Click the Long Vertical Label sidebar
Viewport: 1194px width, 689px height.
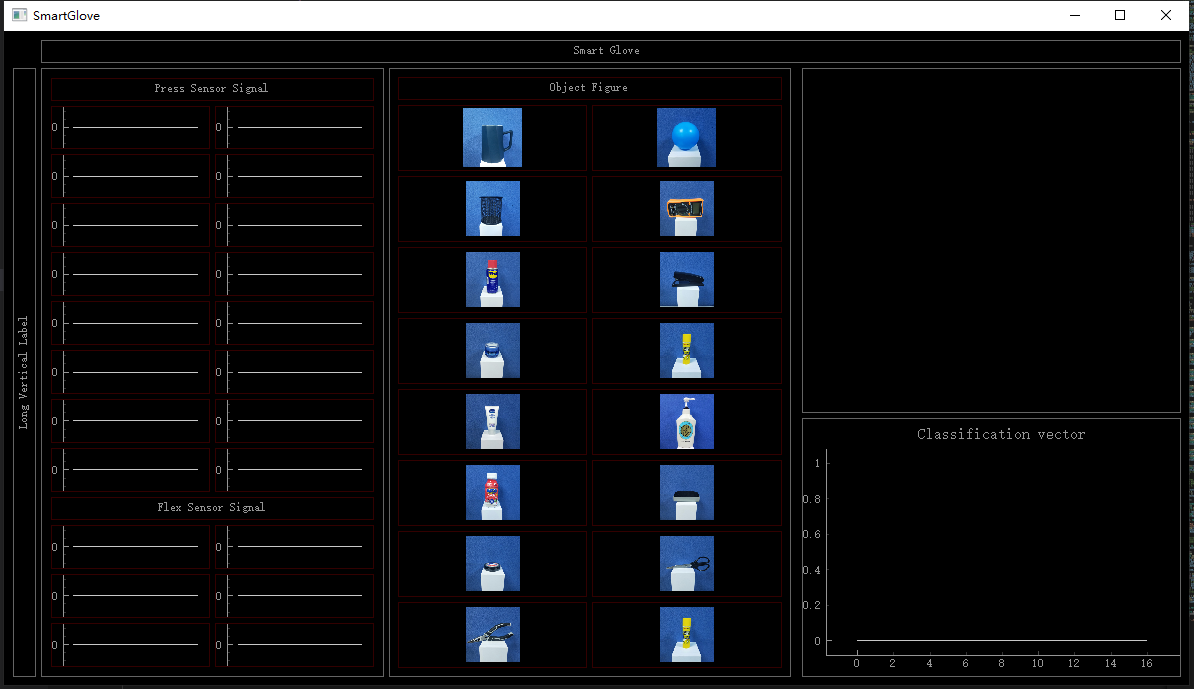[x=24, y=372]
